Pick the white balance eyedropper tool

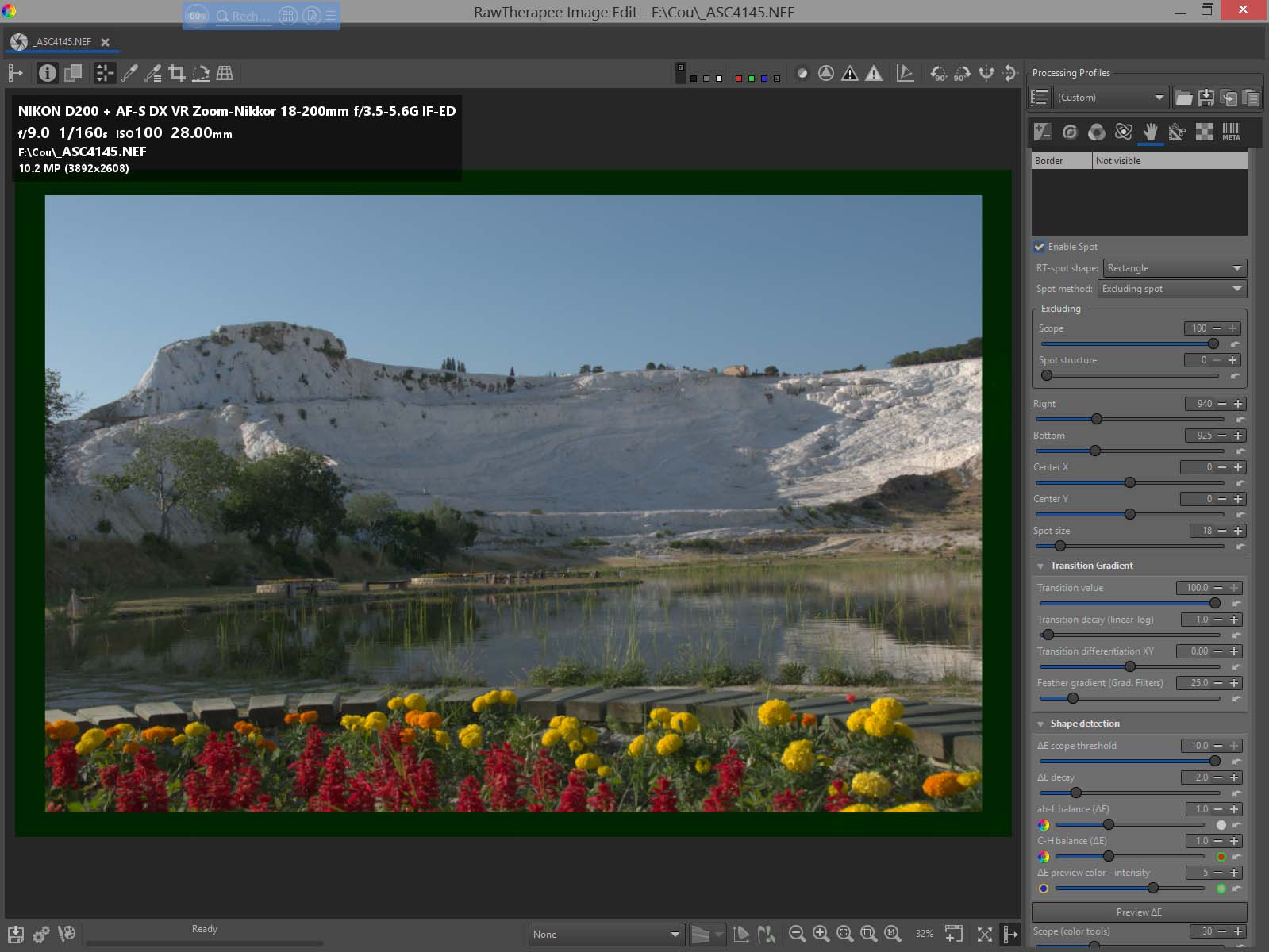pos(129,74)
